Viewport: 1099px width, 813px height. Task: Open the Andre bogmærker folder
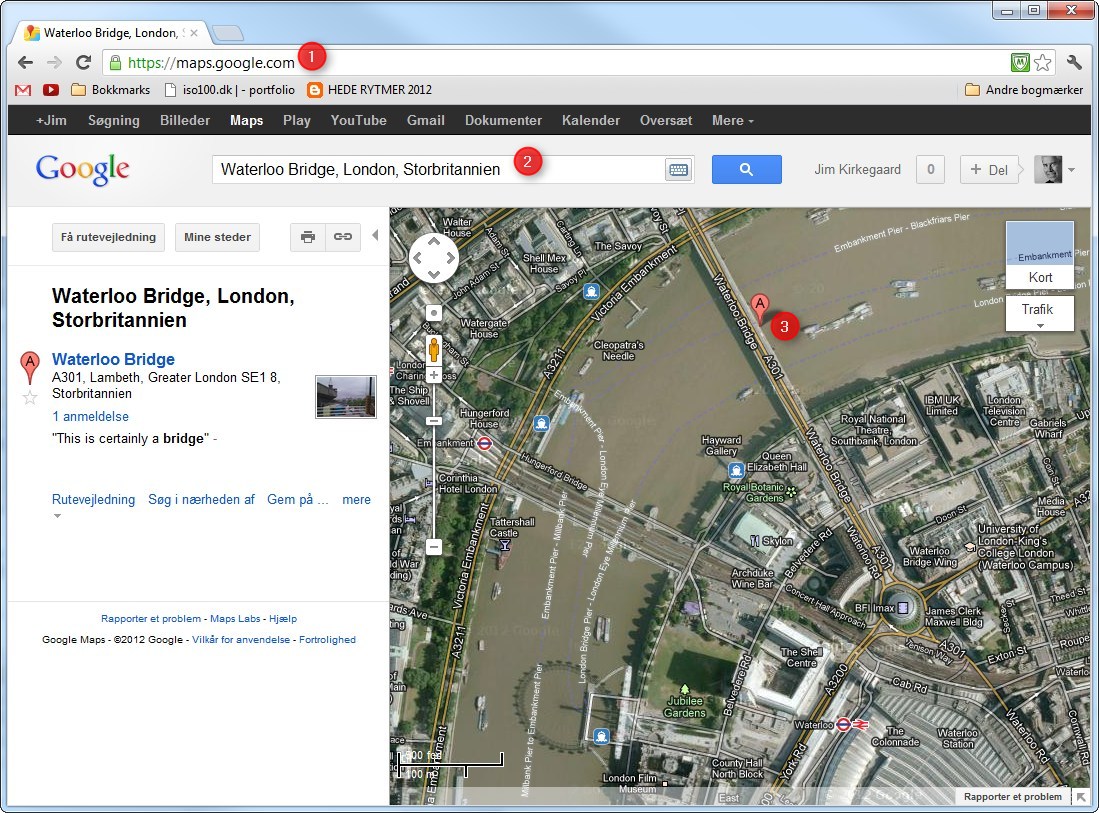[1024, 90]
